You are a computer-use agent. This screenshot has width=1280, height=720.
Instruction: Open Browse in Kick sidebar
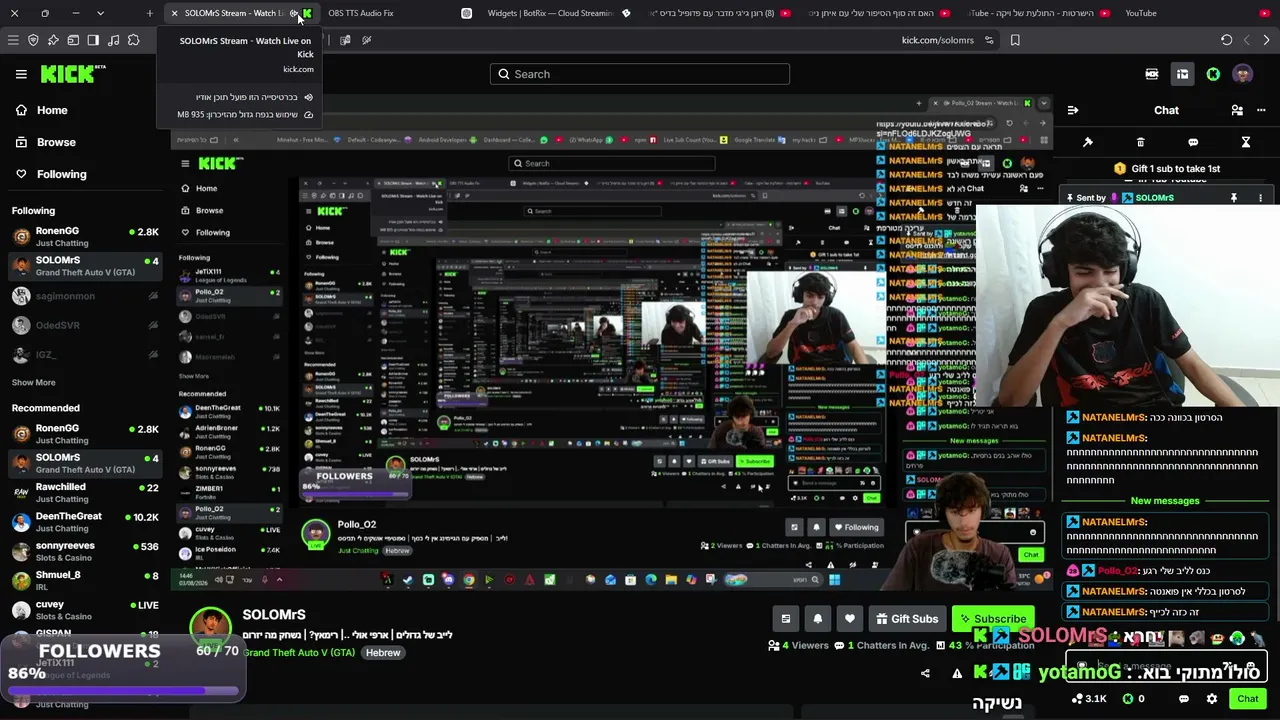coord(56,142)
